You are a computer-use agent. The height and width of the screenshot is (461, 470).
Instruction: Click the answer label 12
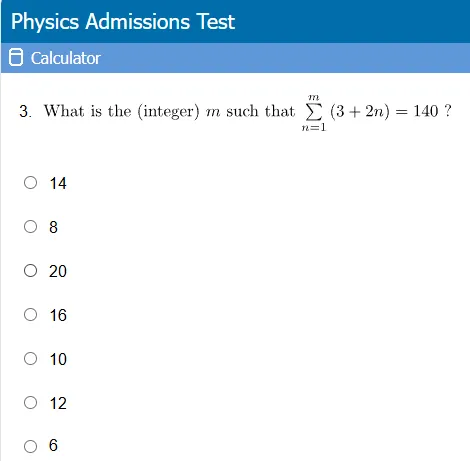pos(58,403)
